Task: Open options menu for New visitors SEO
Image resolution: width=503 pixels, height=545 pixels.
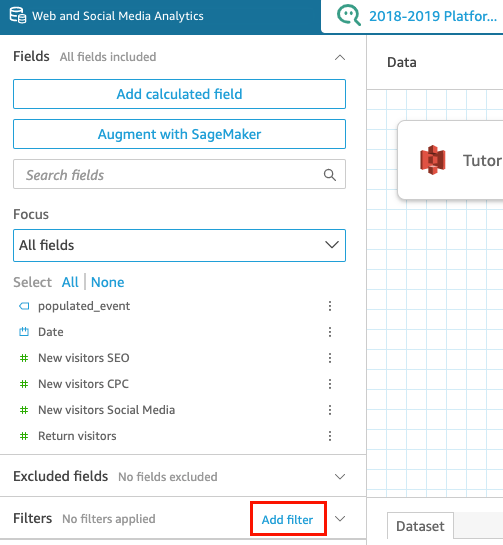Action: pos(330,358)
